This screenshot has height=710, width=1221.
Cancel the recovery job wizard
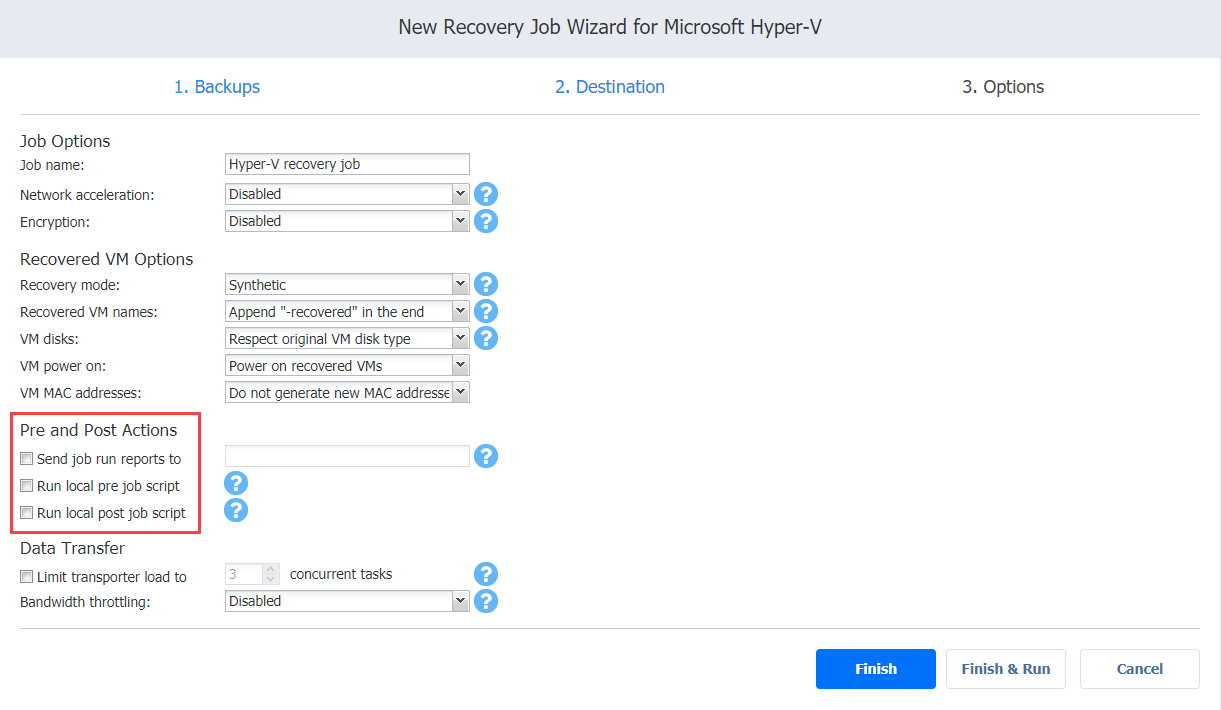[1140, 669]
